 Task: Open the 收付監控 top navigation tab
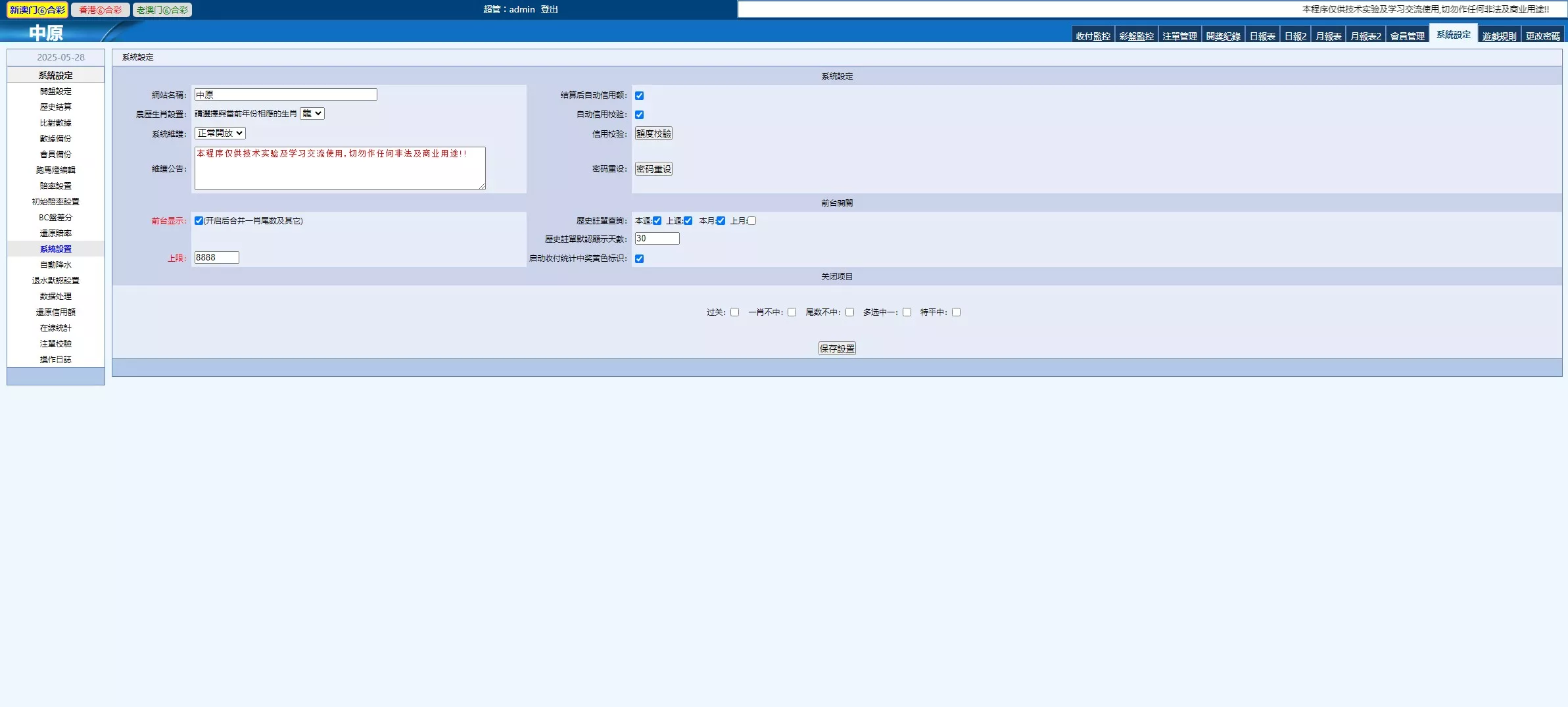click(1093, 36)
